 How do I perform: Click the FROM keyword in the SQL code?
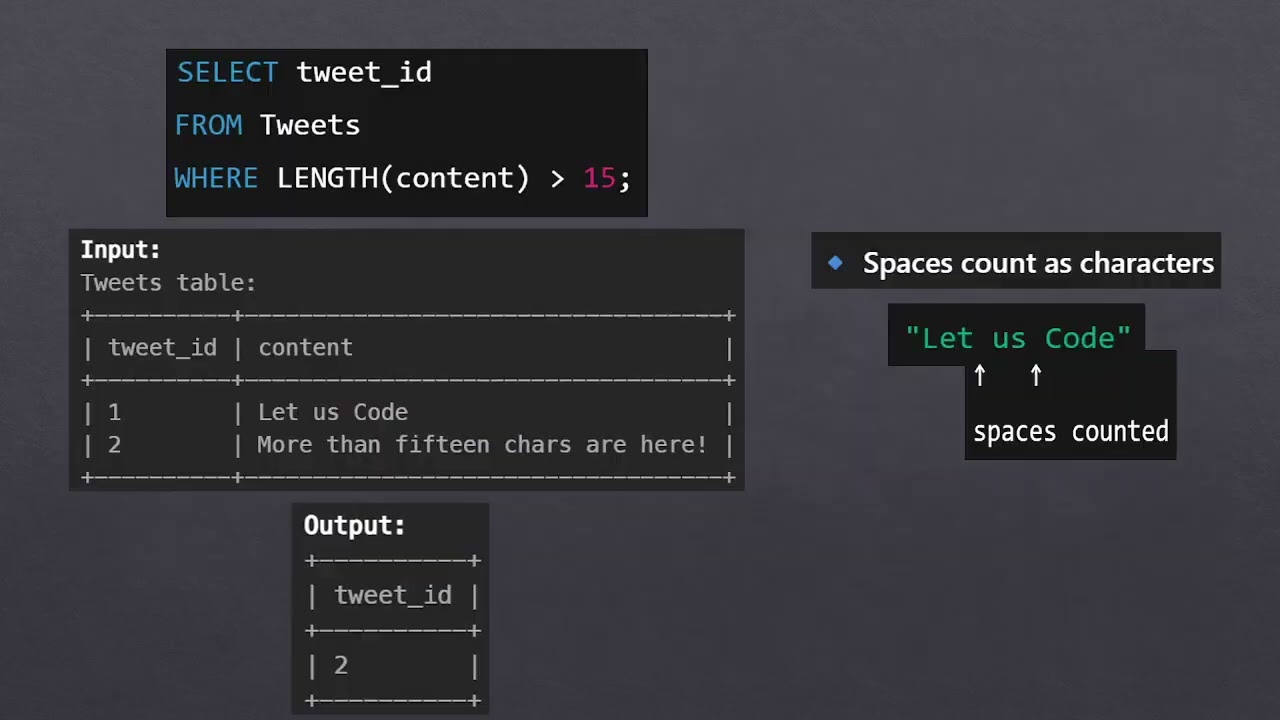[208, 125]
